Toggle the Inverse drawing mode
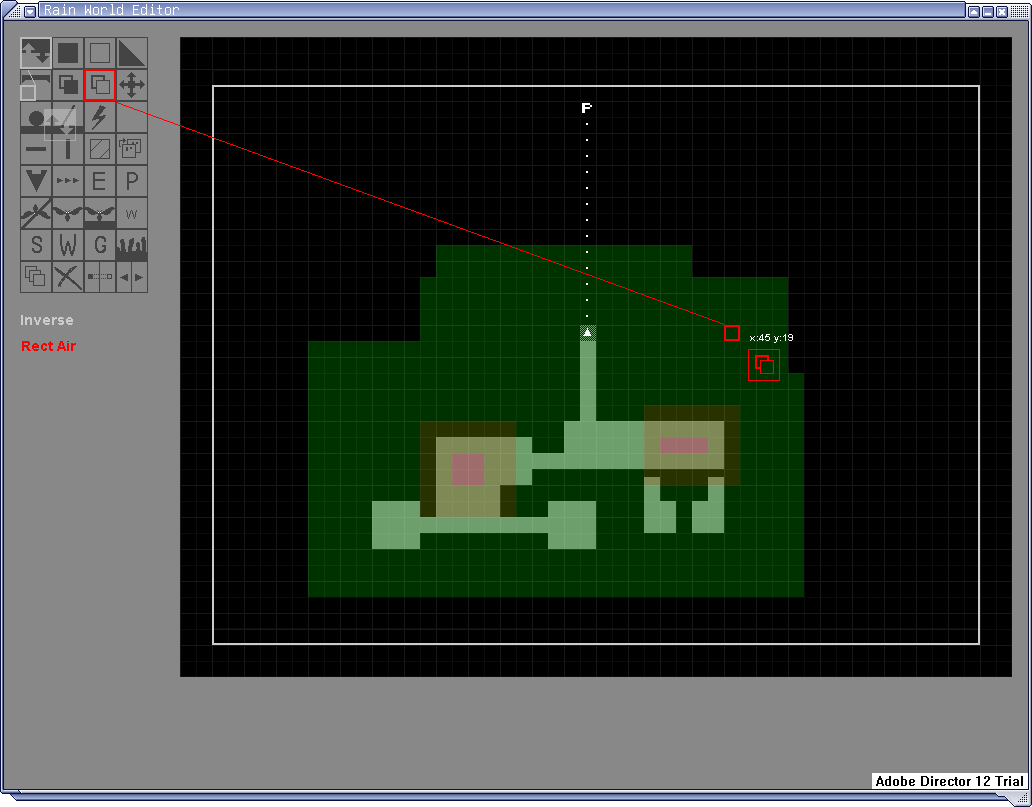 pyautogui.click(x=46, y=320)
